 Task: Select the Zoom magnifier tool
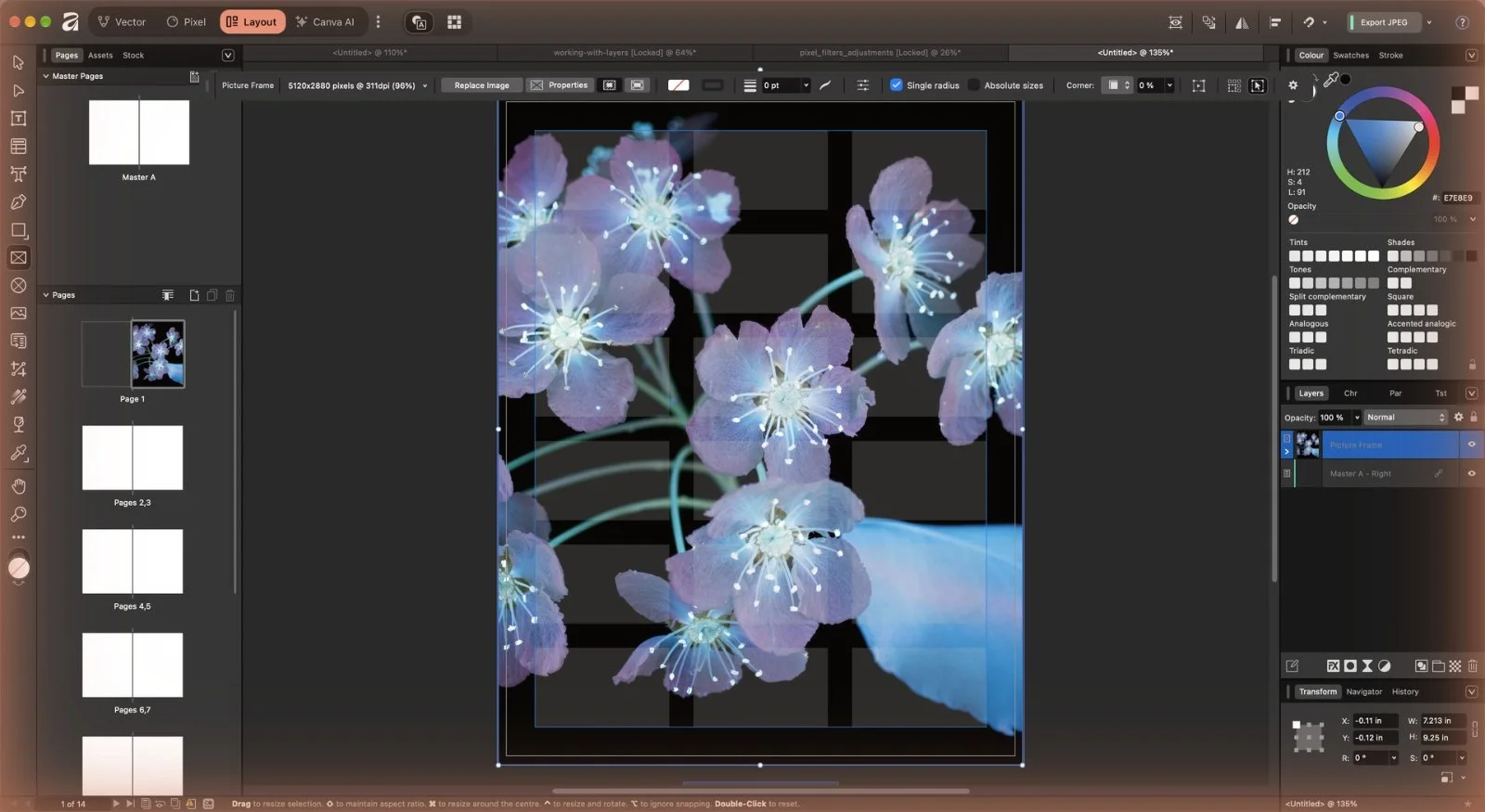pos(18,513)
